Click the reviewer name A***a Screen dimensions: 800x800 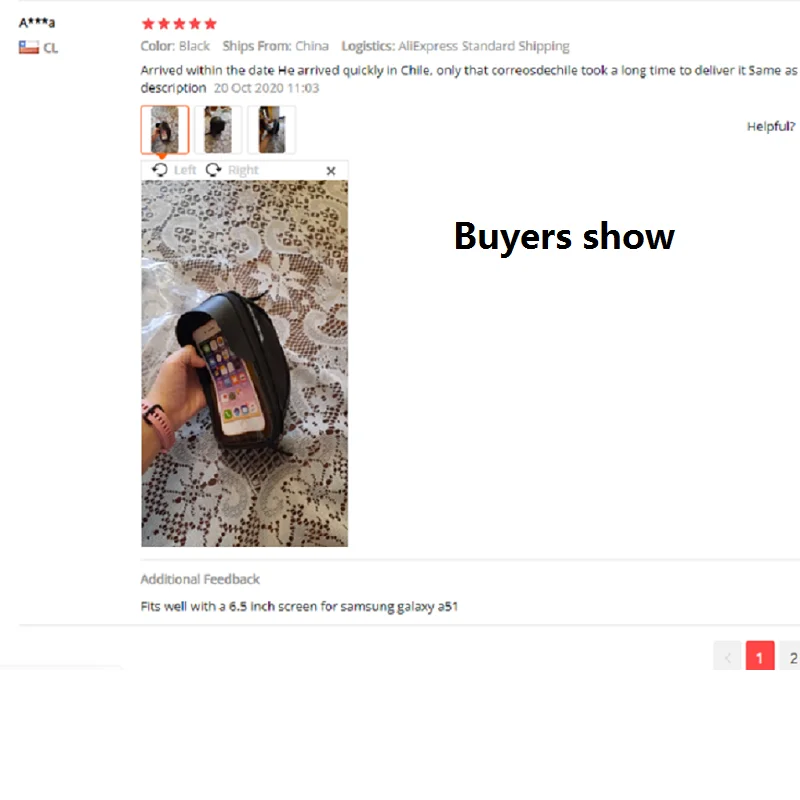37,22
